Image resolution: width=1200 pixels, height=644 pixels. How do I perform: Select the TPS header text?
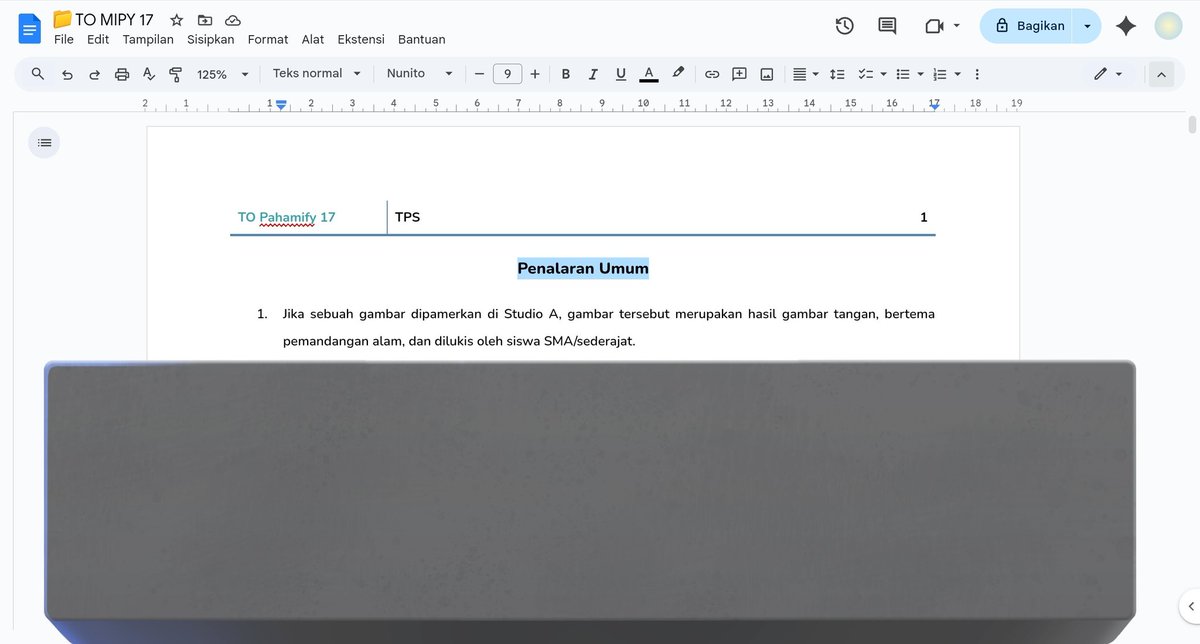tap(407, 217)
